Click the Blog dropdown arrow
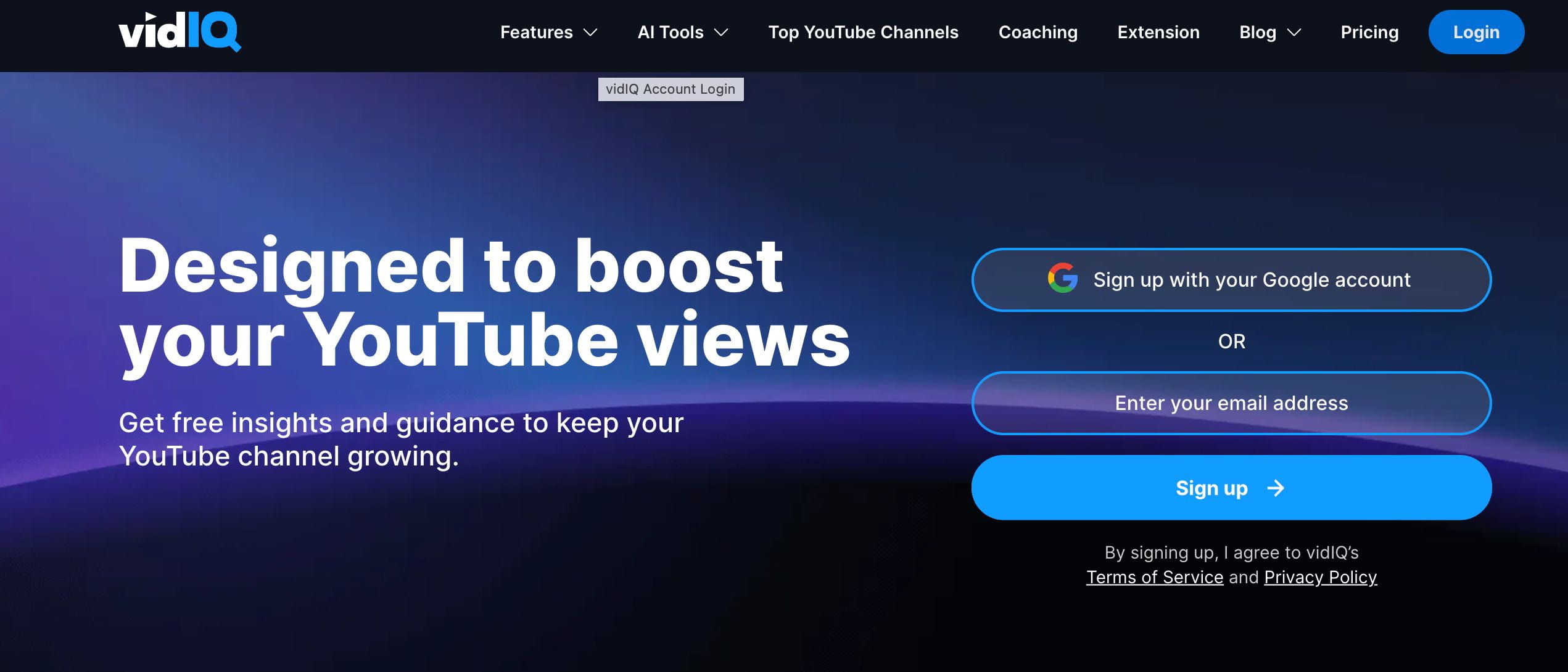This screenshot has height=672, width=1568. (1294, 32)
